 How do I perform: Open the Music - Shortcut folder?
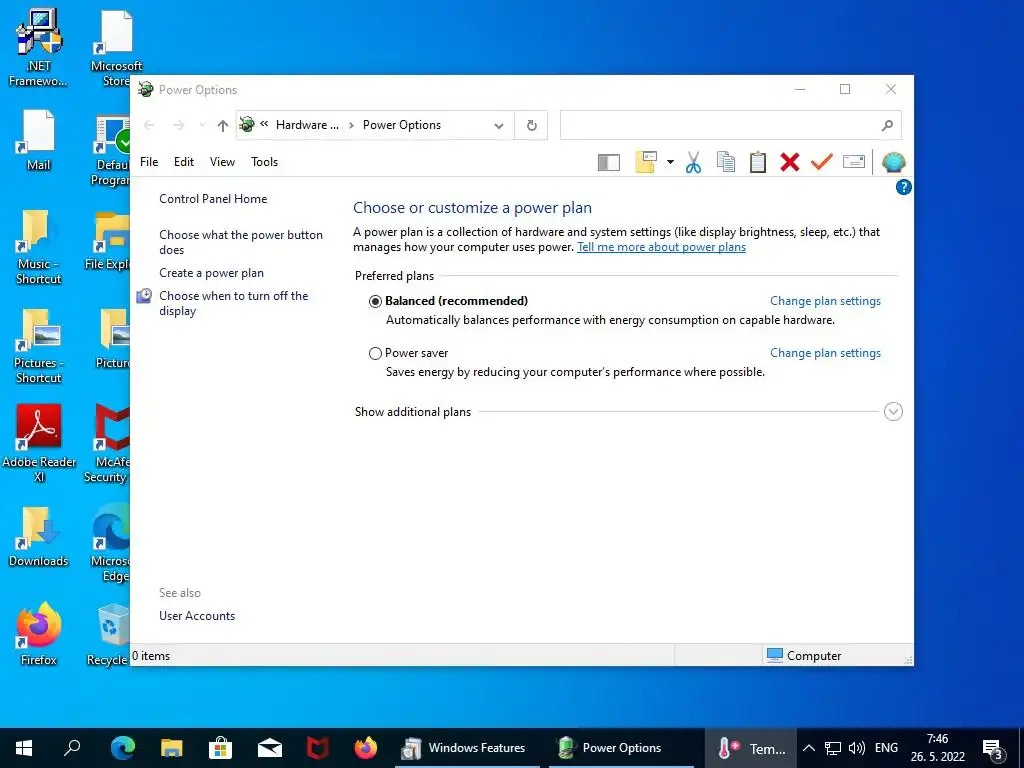(x=39, y=247)
